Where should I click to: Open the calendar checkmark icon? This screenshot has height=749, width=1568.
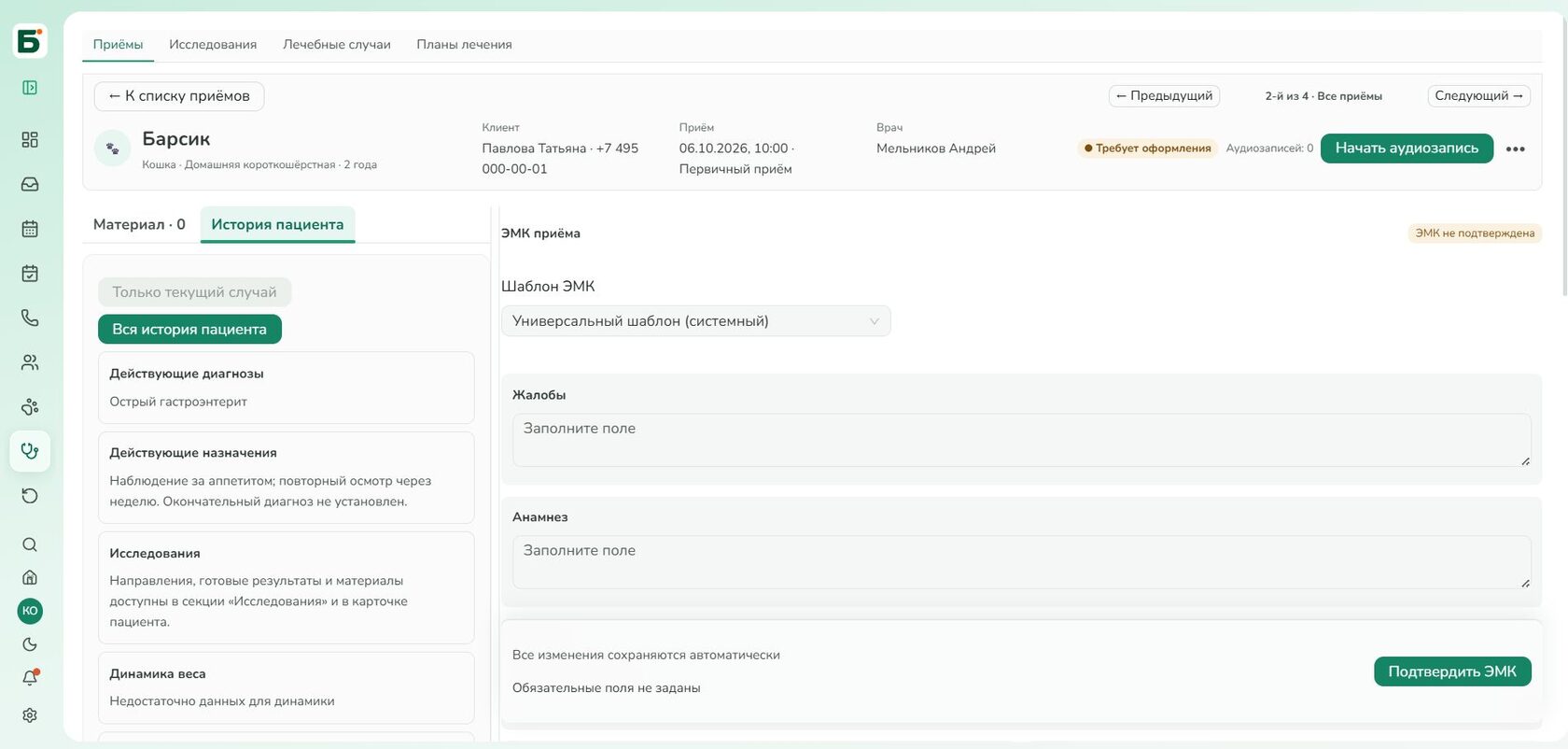[30, 274]
